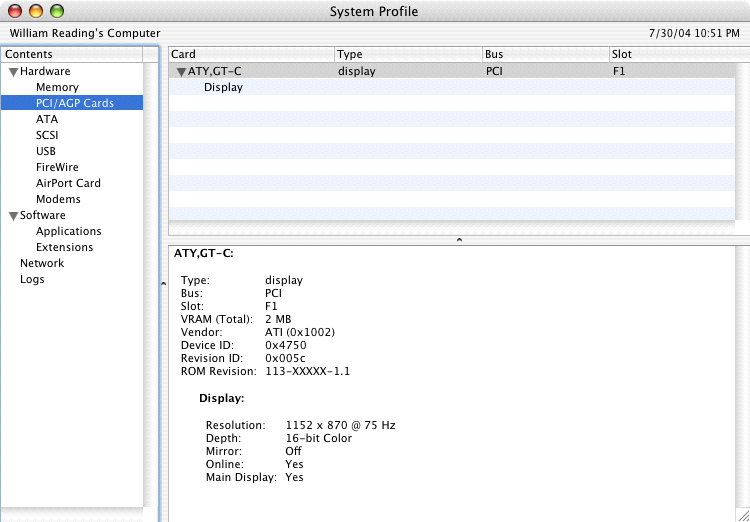This screenshot has height=522, width=750.
Task: Click the VRAM value 2 MB
Action: [278, 319]
